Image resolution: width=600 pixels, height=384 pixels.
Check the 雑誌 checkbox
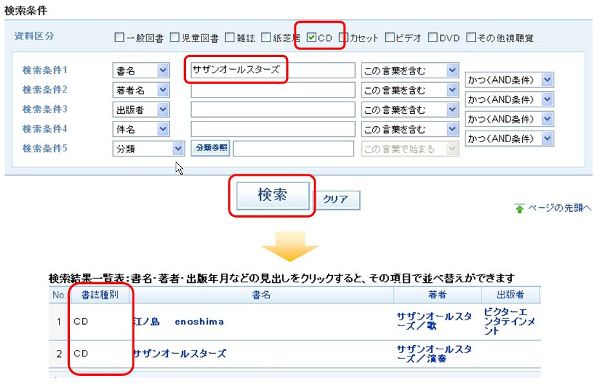[x=230, y=37]
